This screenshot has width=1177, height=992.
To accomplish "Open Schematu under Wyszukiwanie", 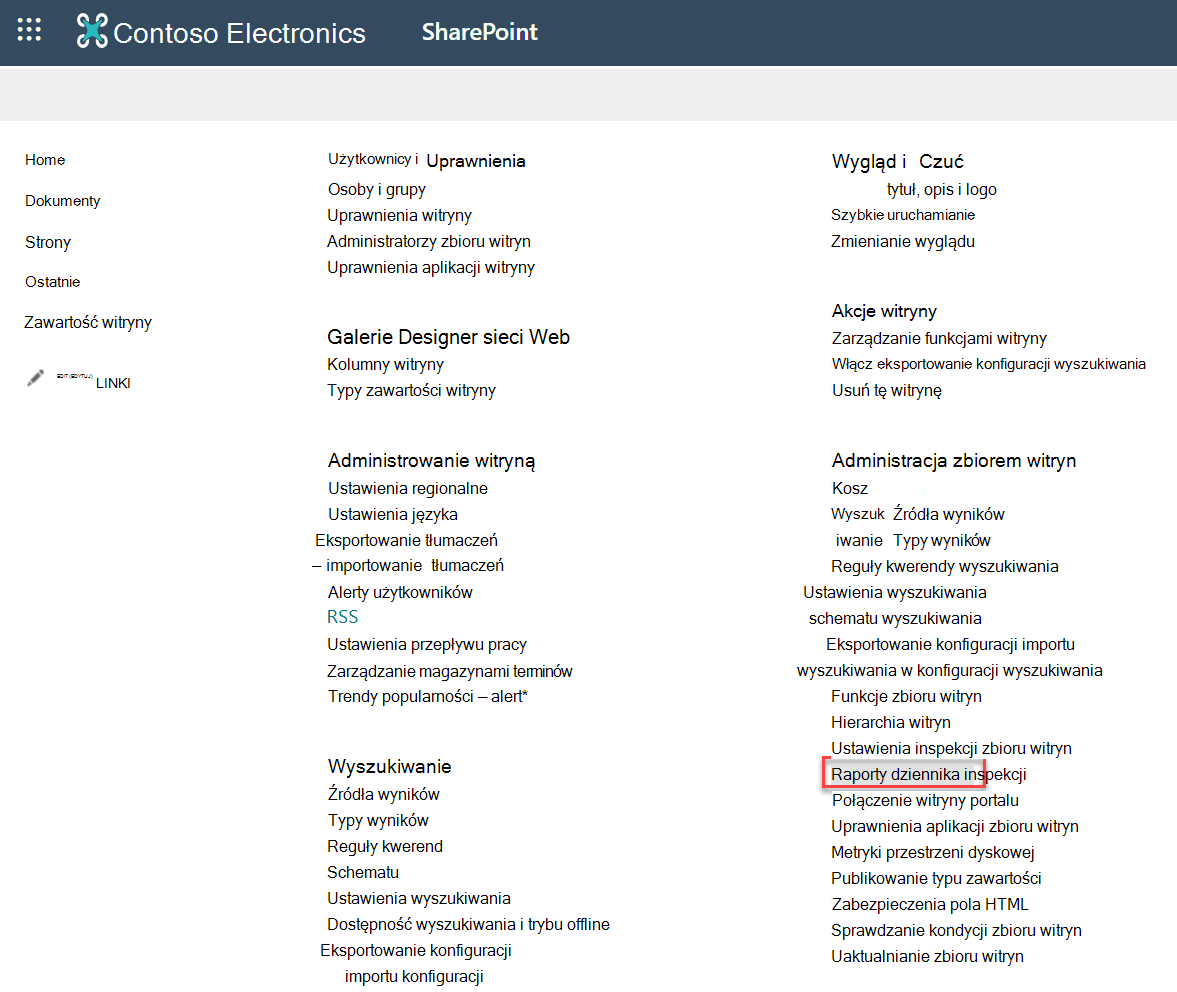I will [x=363, y=873].
